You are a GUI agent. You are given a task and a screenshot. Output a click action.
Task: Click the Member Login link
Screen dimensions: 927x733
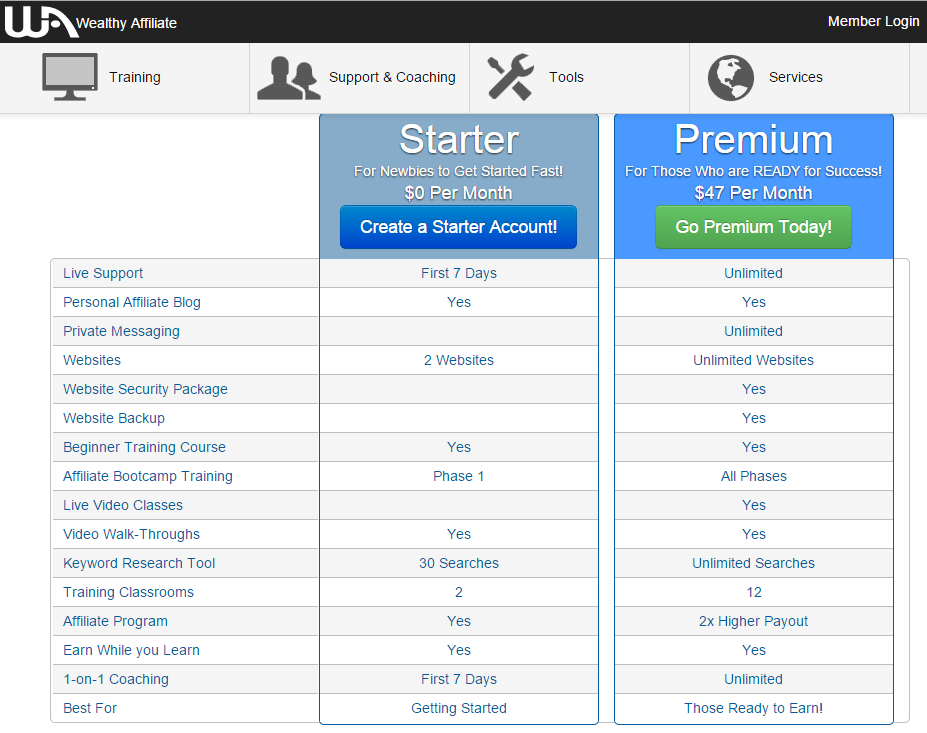873,21
